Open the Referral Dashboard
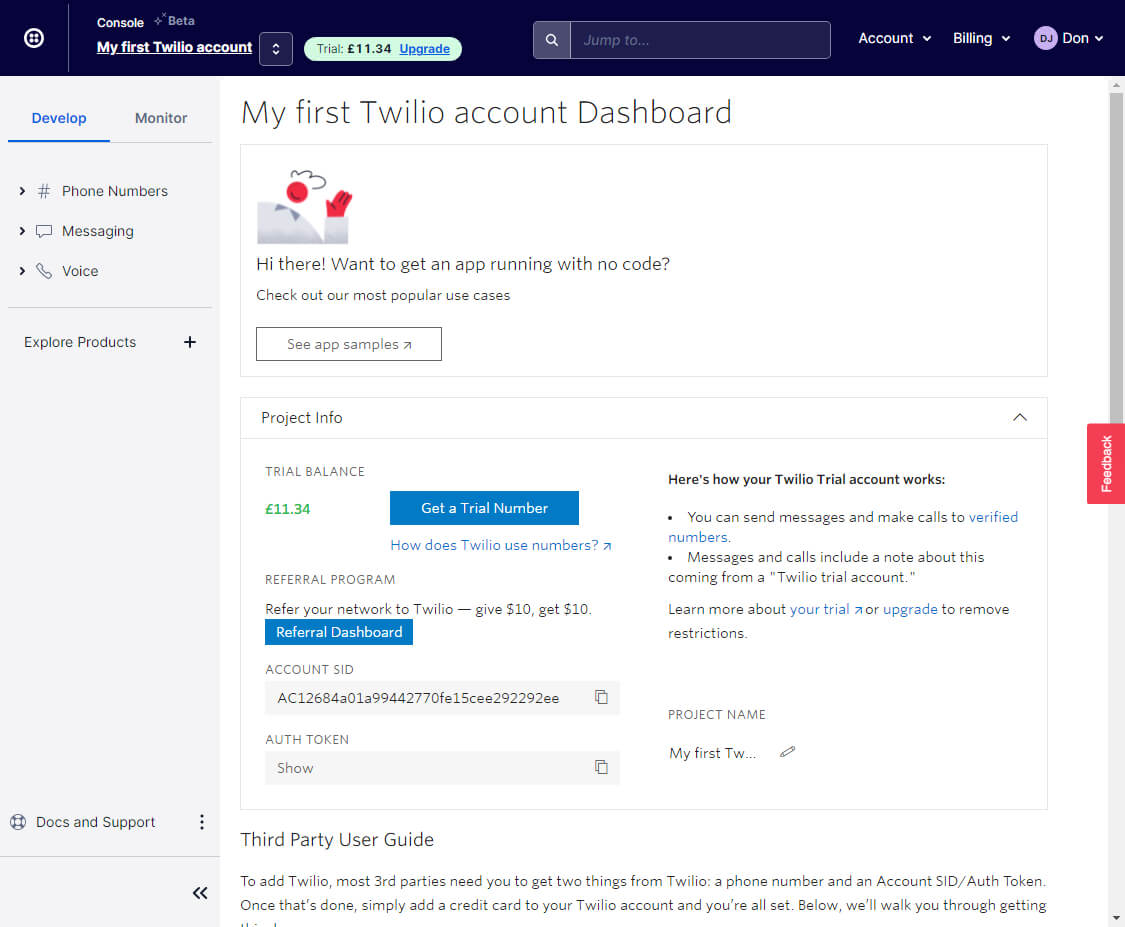 (x=339, y=632)
